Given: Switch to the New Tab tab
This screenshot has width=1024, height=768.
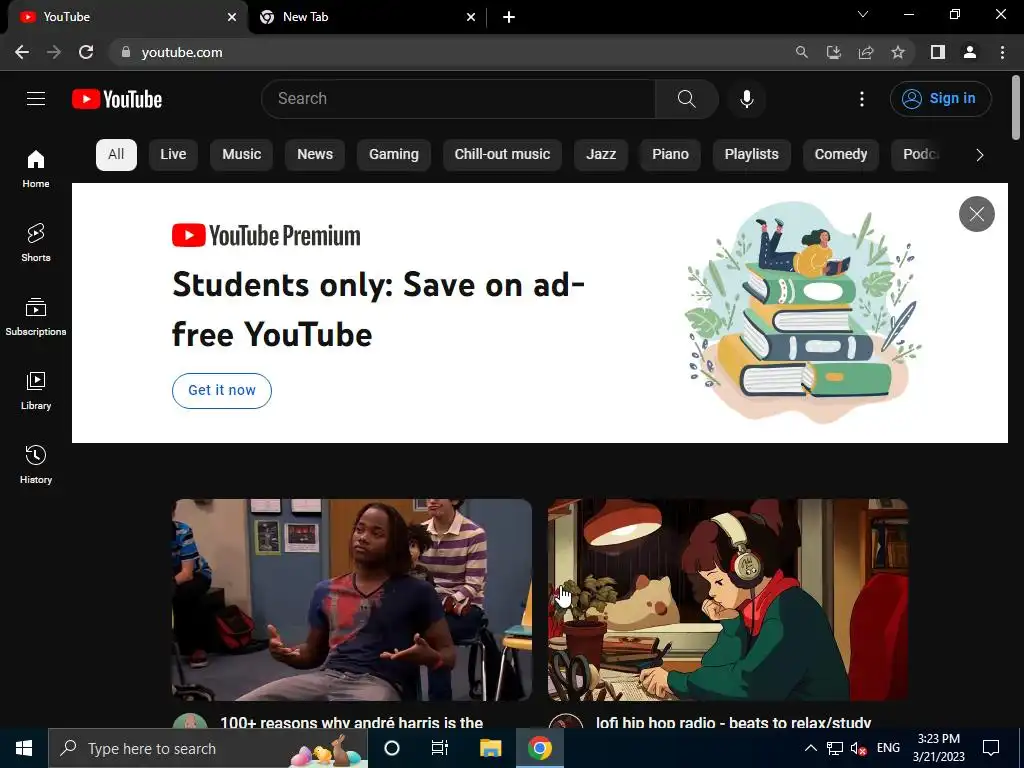Looking at the screenshot, I should click(368, 17).
